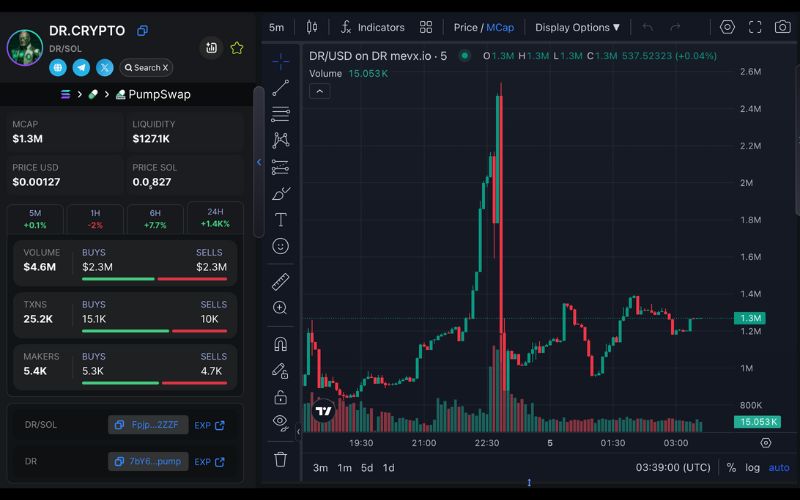This screenshot has width=800, height=500.
Task: Select the zoom in tool
Action: [x=281, y=308]
